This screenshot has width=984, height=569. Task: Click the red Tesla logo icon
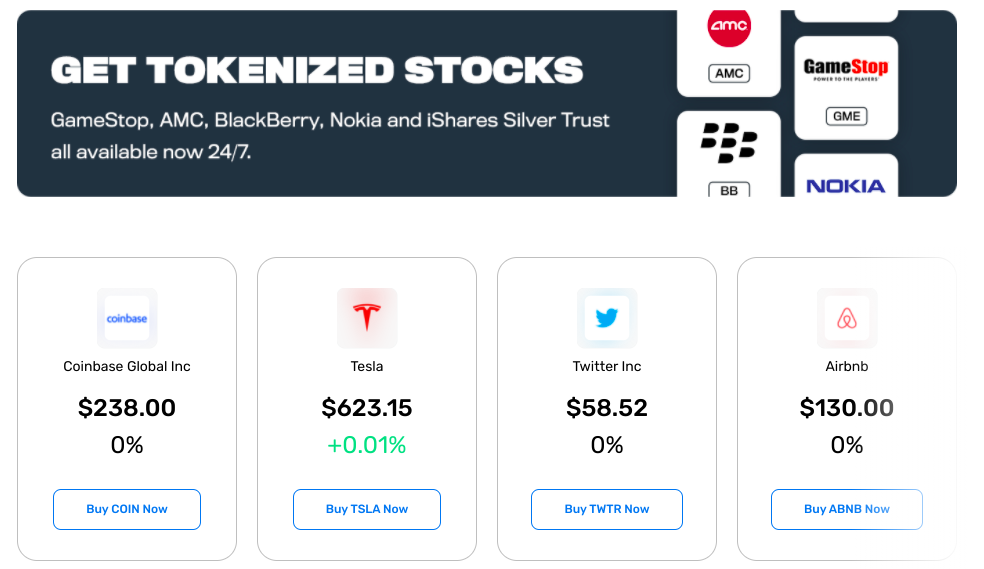point(367,318)
